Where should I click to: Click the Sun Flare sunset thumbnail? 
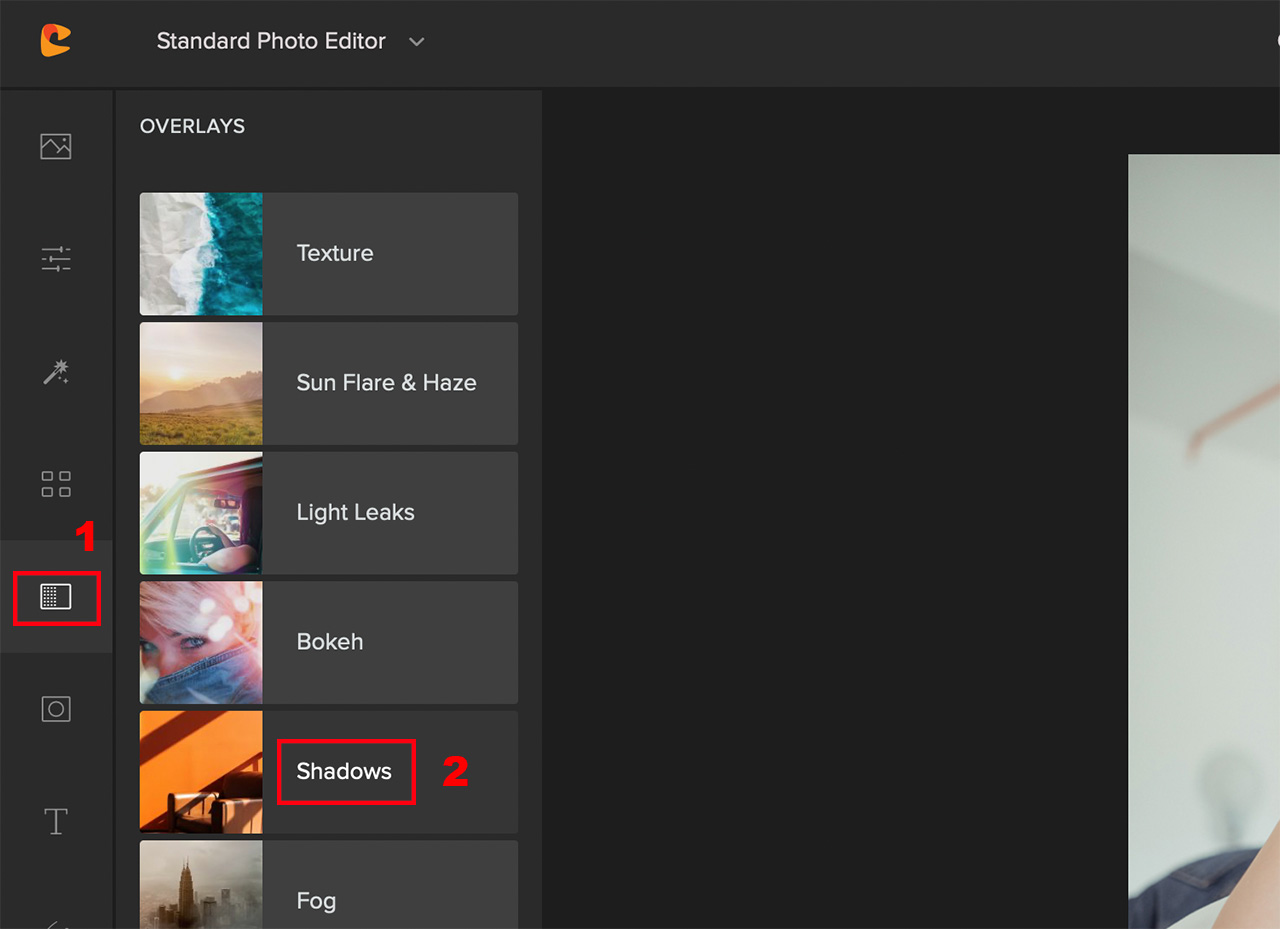[201, 383]
